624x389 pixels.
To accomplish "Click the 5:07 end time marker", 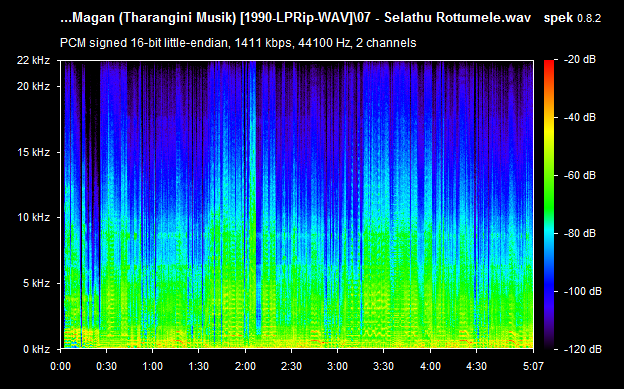I will (533, 366).
